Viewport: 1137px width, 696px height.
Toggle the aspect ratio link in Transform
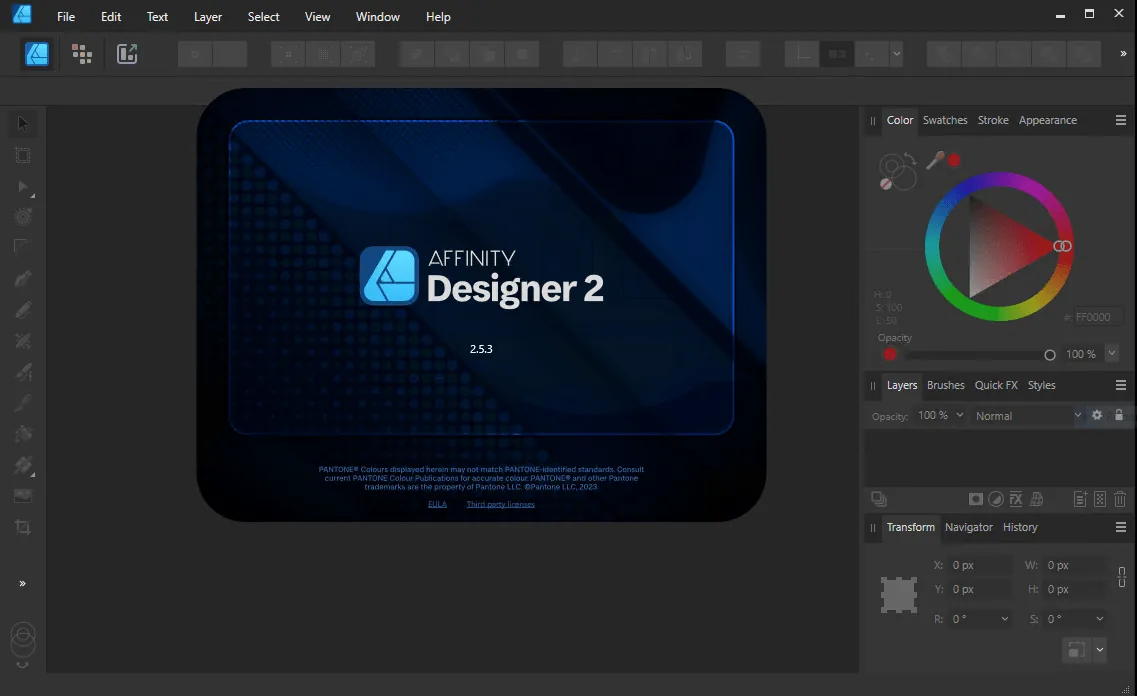click(x=1122, y=577)
